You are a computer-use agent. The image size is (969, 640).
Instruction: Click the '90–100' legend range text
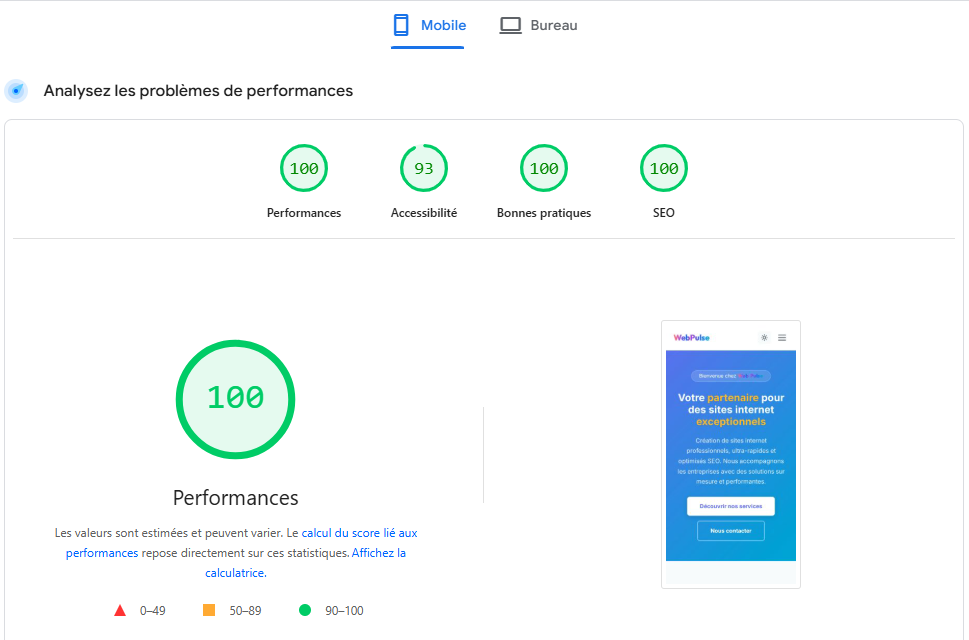pyautogui.click(x=344, y=610)
